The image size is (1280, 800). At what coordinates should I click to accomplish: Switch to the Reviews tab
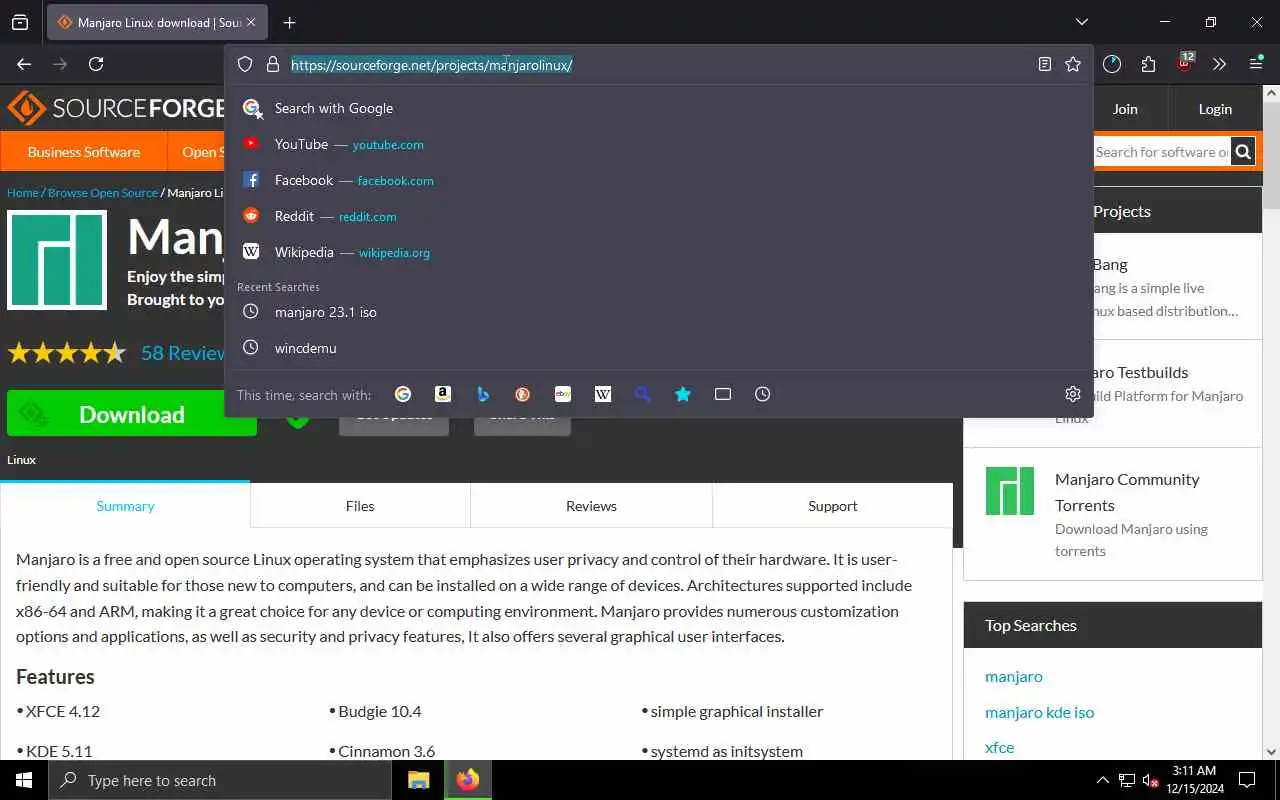(591, 506)
